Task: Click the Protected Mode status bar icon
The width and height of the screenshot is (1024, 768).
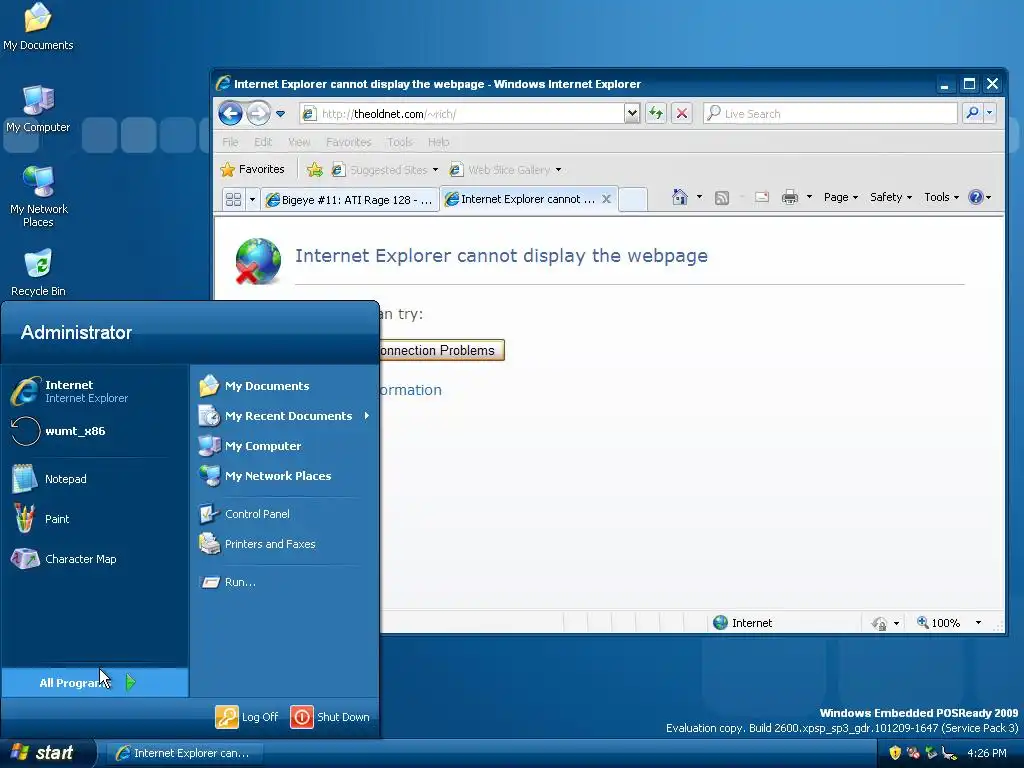Action: pyautogui.click(x=880, y=623)
